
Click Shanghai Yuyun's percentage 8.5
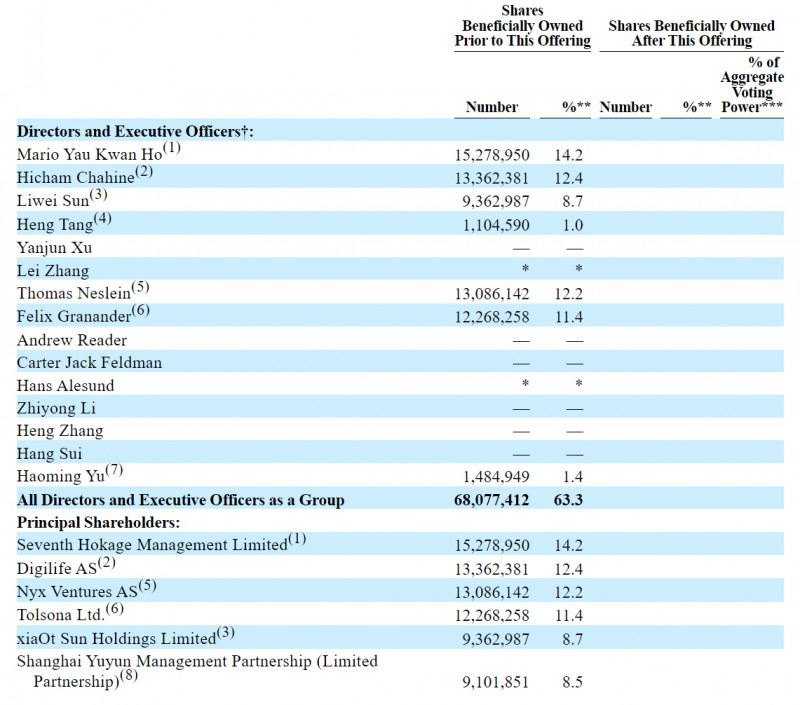point(572,682)
